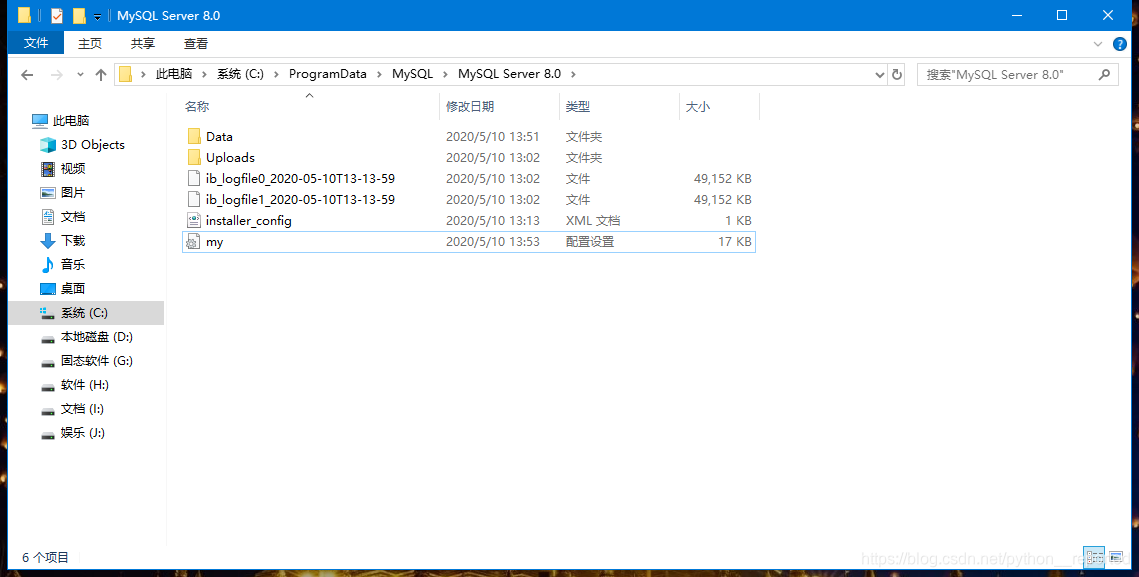Select 系统 (C:) drive in navigation pane
Viewport: 1139px width, 577px height.
point(84,312)
